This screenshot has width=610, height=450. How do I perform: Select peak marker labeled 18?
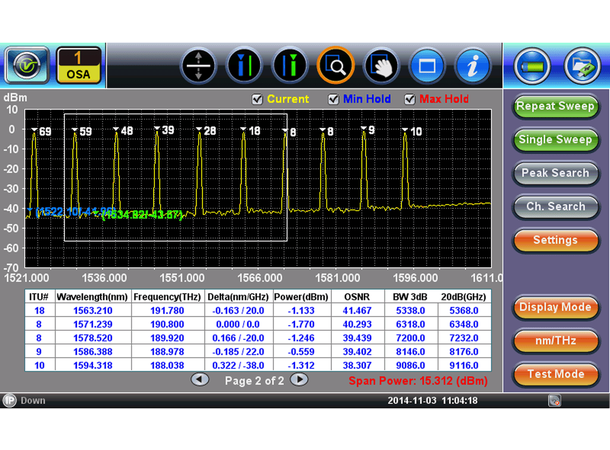[x=250, y=131]
